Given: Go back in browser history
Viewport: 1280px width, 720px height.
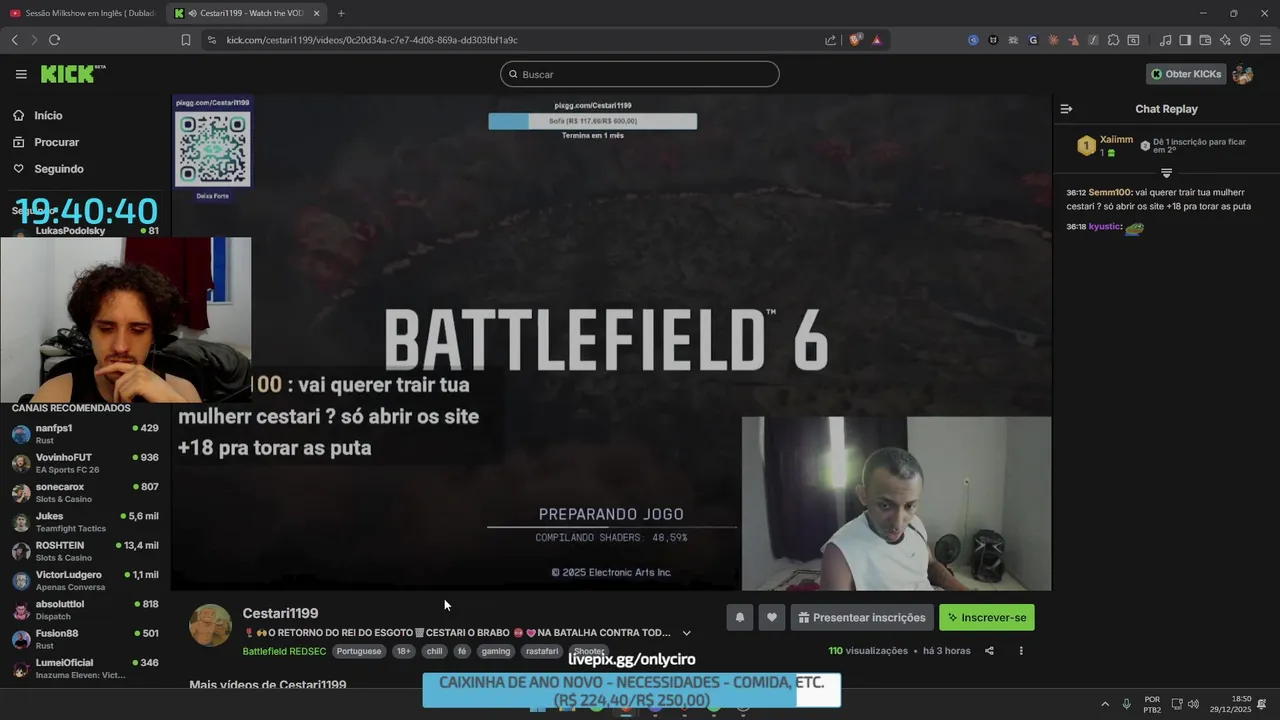Looking at the screenshot, I should click(x=14, y=40).
